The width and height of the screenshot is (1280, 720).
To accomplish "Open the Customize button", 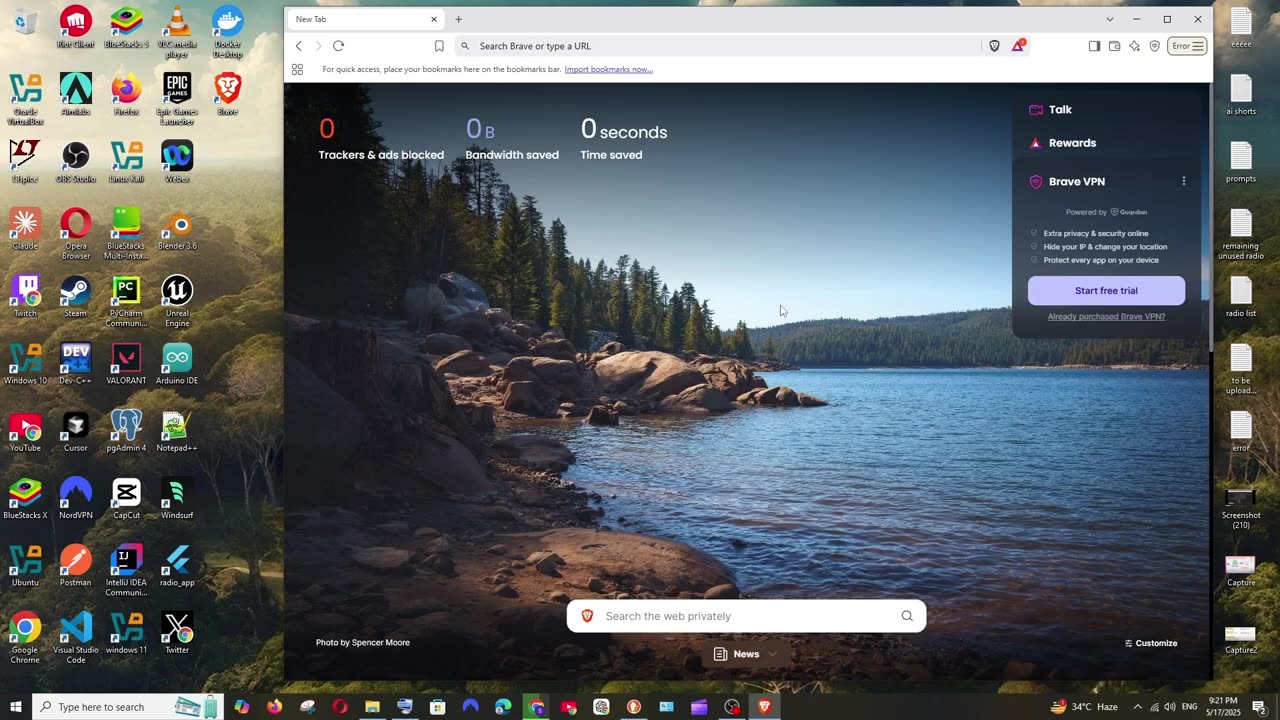I will 1151,643.
